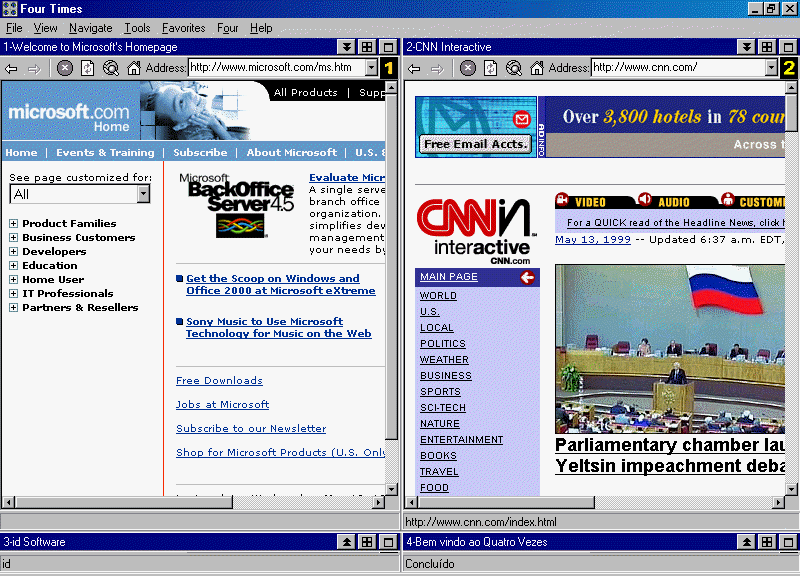Open the Favorites menu
This screenshot has width=800, height=576.
(184, 28)
